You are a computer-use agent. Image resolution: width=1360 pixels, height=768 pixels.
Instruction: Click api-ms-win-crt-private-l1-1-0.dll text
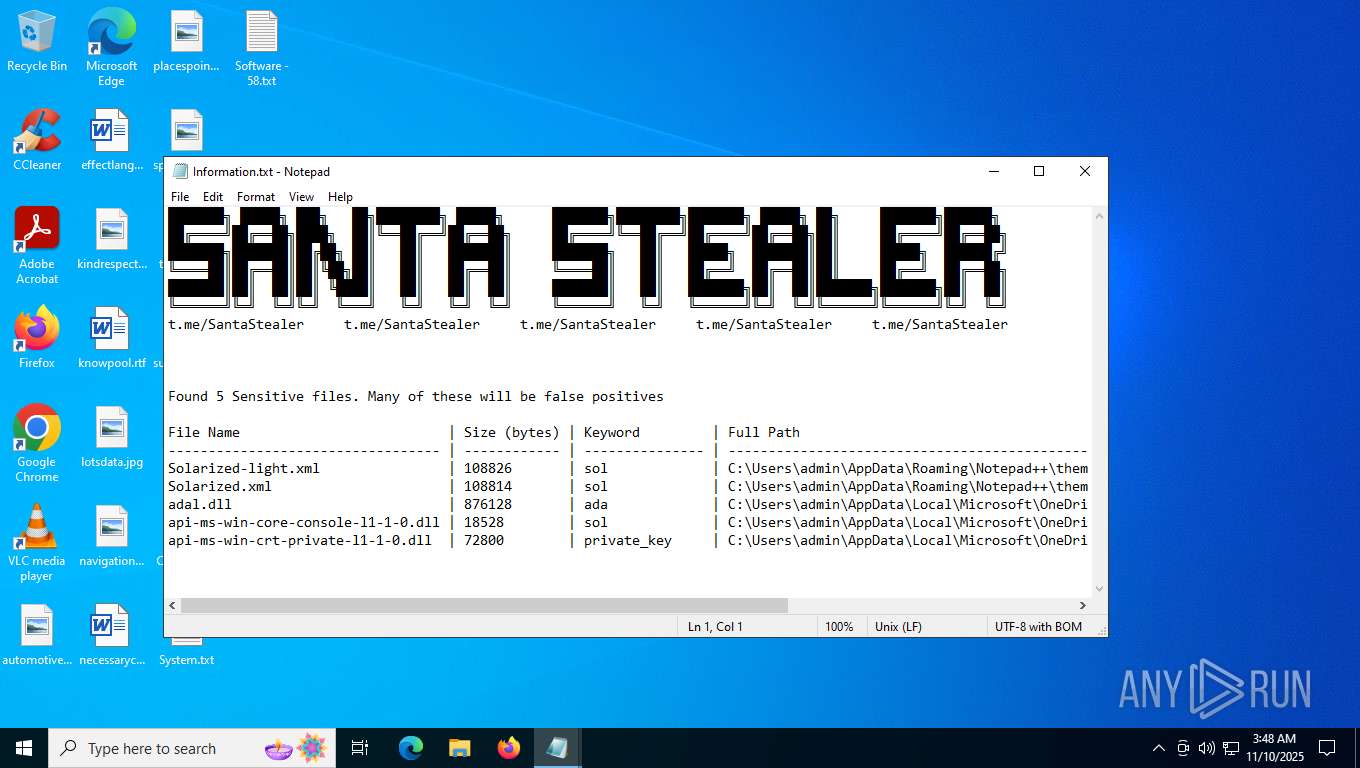pos(300,540)
